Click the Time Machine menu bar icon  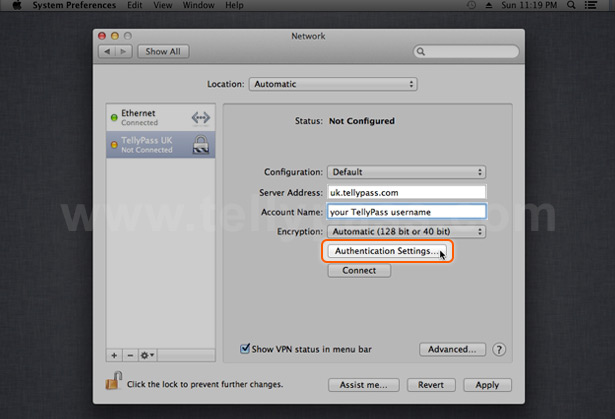[x=471, y=5]
